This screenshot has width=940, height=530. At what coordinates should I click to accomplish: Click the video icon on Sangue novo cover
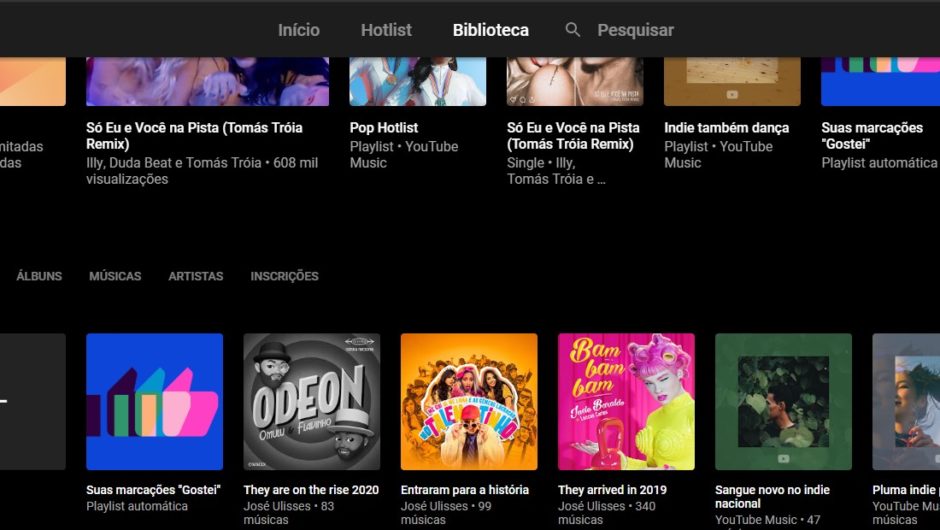pos(784,459)
